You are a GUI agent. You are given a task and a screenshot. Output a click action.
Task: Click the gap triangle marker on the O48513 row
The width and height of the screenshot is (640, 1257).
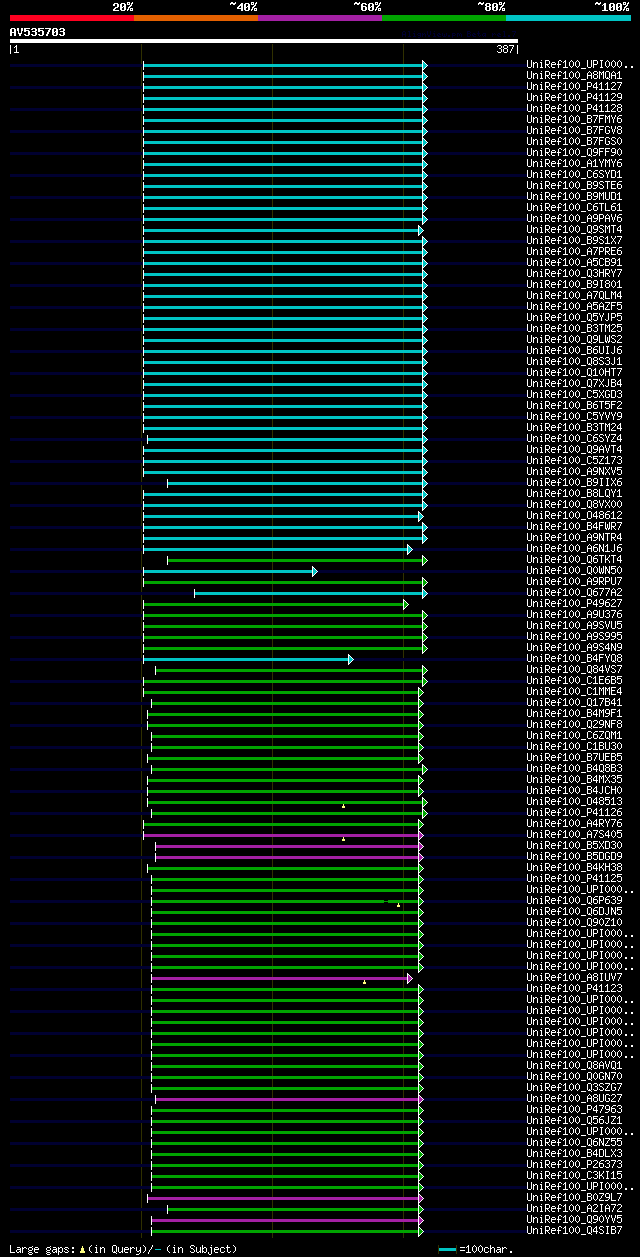343,806
